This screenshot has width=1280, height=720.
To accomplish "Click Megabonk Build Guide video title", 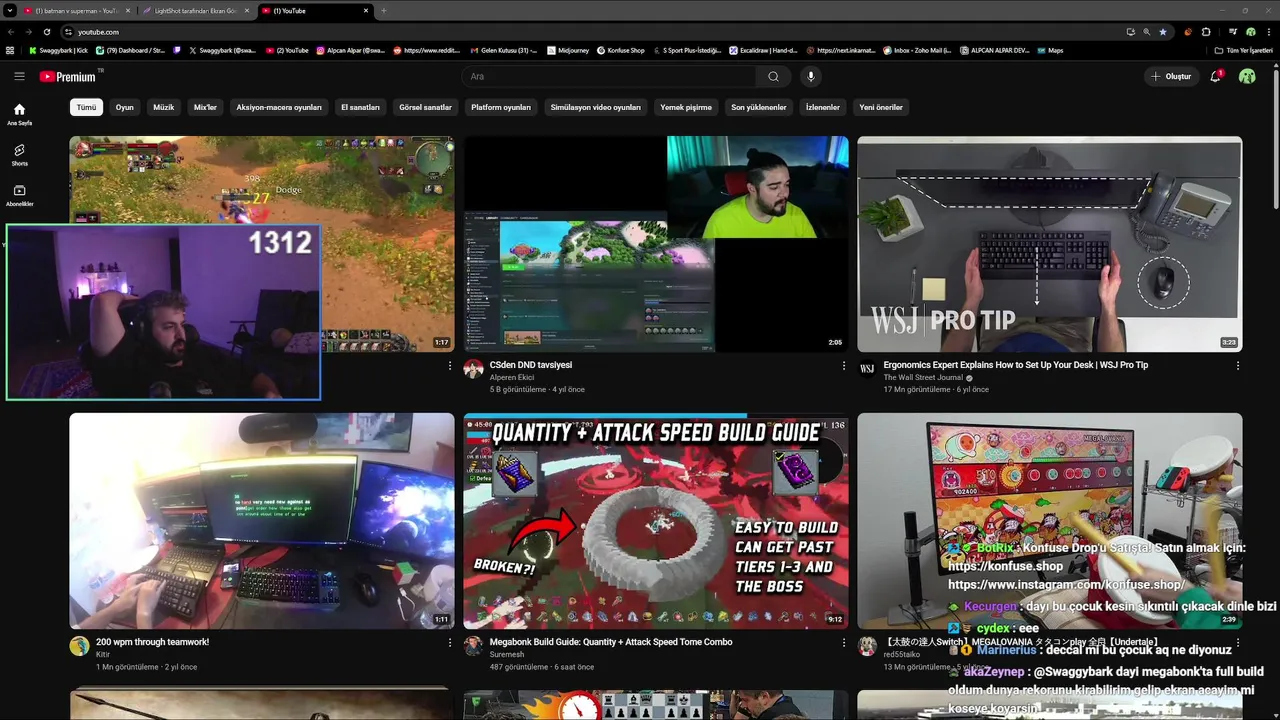I will pos(611,642).
